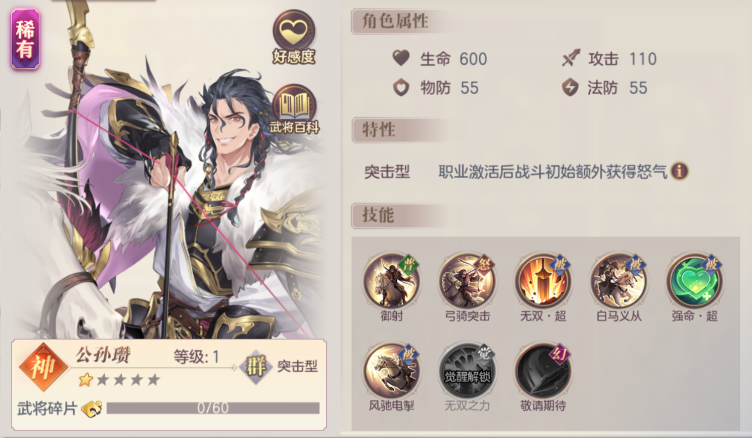This screenshot has width=752, height=438.
Task: Select the 弓骑突击 skill icon
Action: [x=467, y=281]
